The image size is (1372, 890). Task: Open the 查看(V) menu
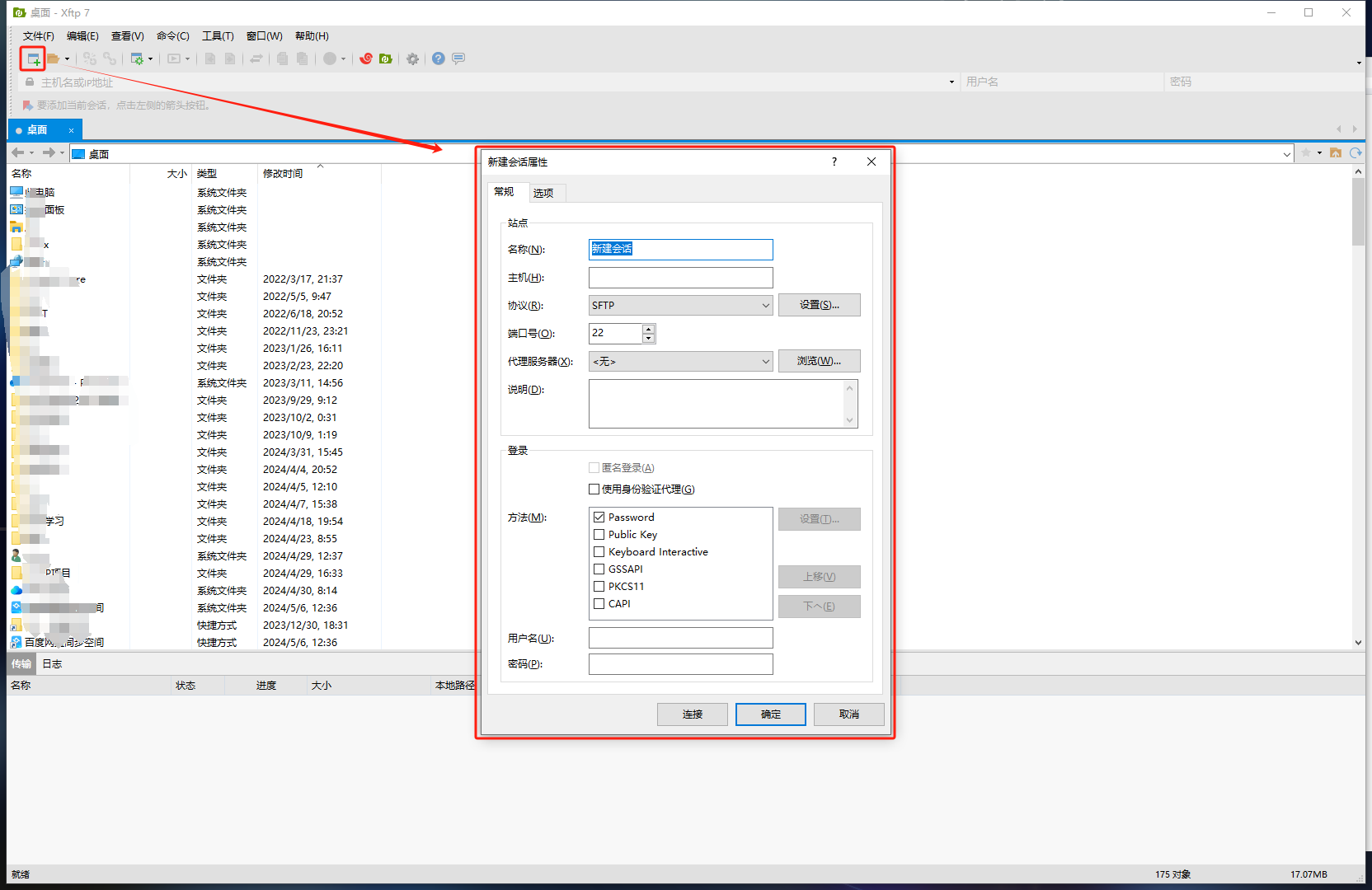pyautogui.click(x=128, y=36)
